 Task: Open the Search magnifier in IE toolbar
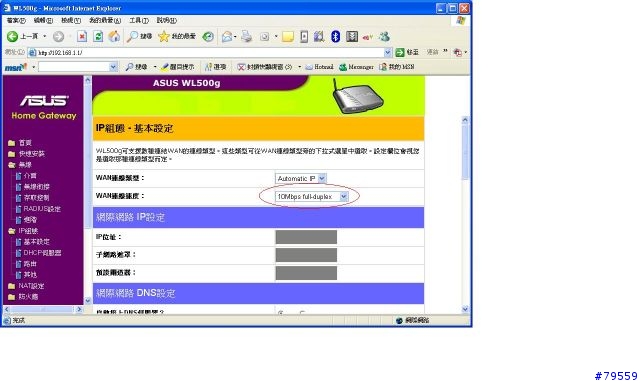(139, 37)
